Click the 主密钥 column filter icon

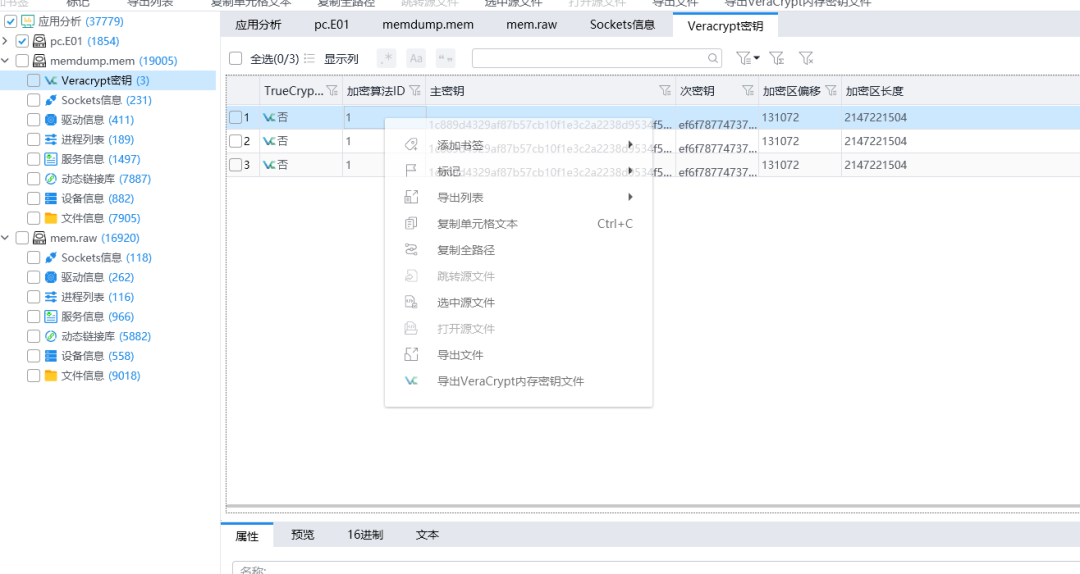coord(665,91)
